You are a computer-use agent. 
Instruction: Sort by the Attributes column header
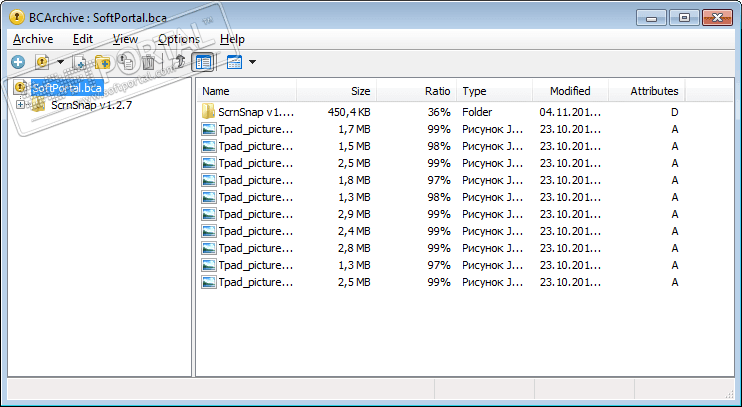[647, 91]
